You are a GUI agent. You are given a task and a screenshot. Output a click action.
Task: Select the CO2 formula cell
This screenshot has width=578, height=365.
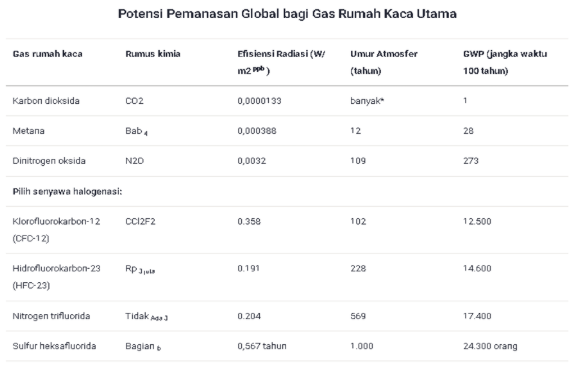134,101
